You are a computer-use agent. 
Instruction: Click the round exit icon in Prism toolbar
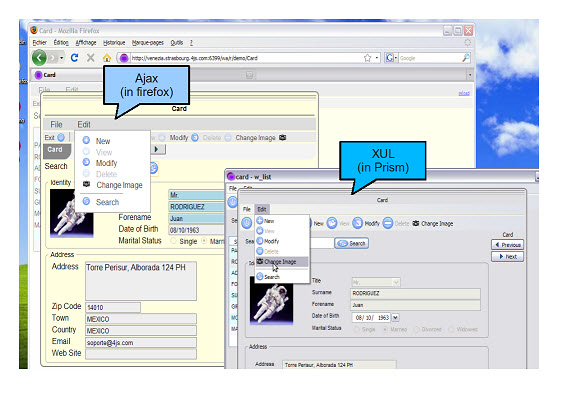coord(247,223)
